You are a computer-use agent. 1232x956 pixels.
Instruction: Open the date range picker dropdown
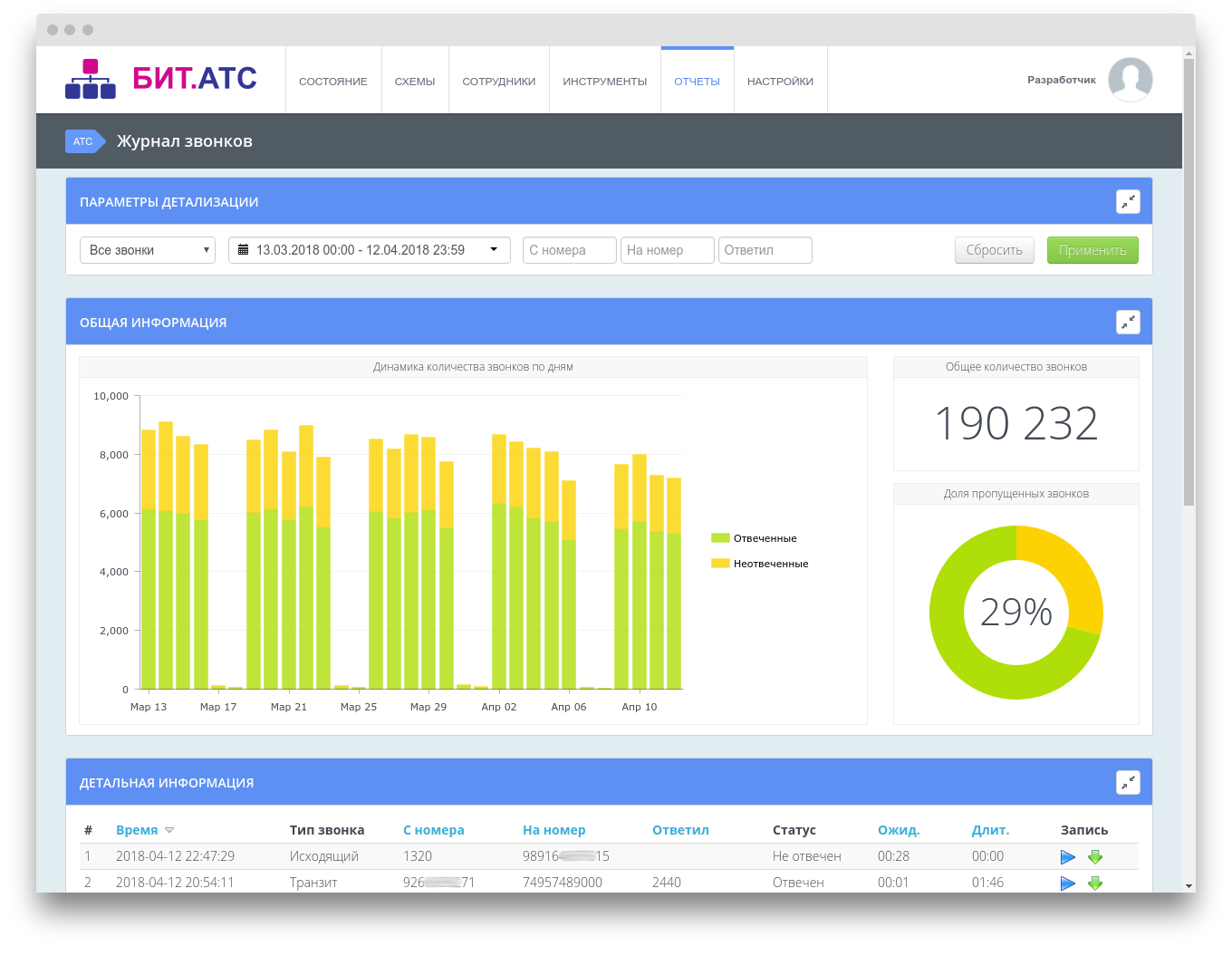(369, 250)
